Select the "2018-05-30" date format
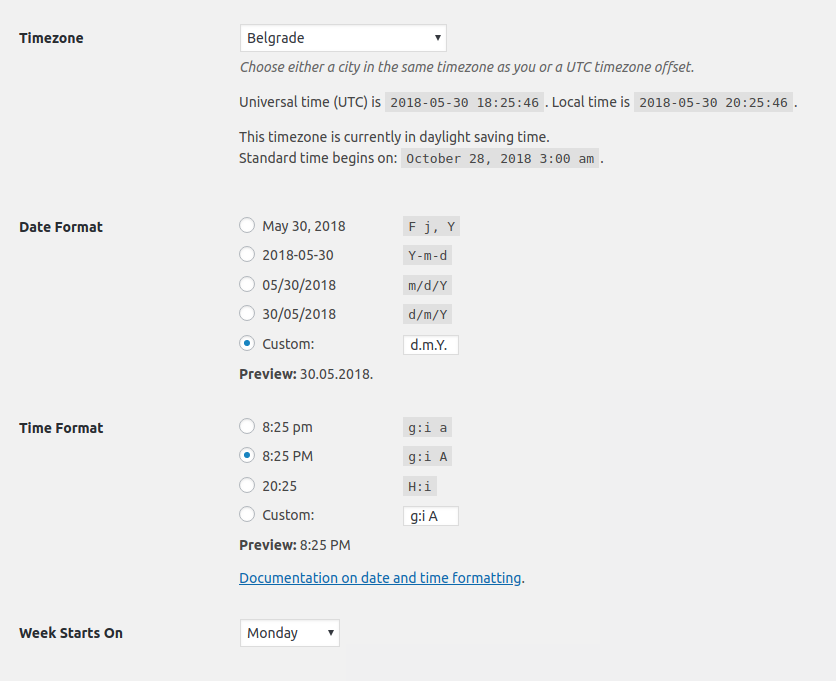Screen dimensions: 836x681 (247, 254)
